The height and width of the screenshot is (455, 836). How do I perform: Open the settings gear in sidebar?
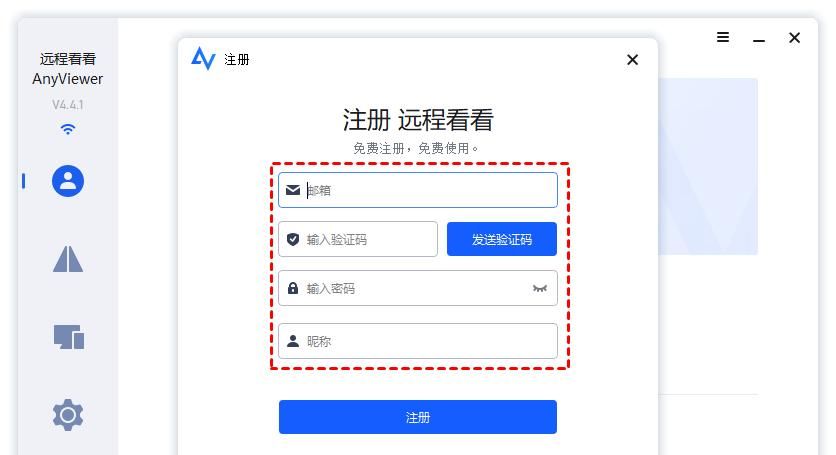click(x=68, y=414)
